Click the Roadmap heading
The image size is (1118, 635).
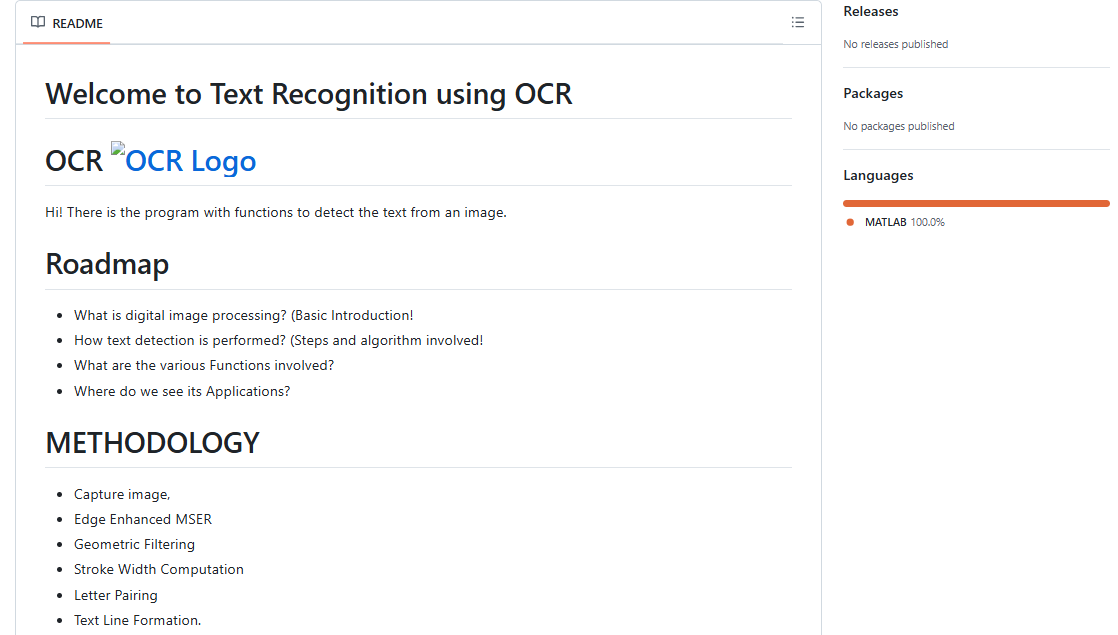[107, 264]
